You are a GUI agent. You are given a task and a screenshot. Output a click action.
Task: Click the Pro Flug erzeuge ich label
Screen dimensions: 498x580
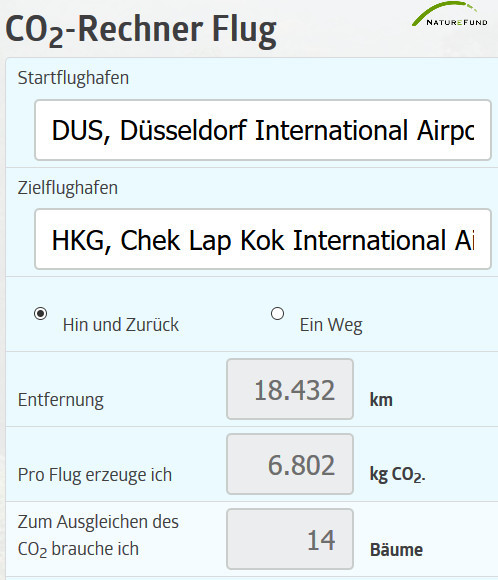[95, 475]
